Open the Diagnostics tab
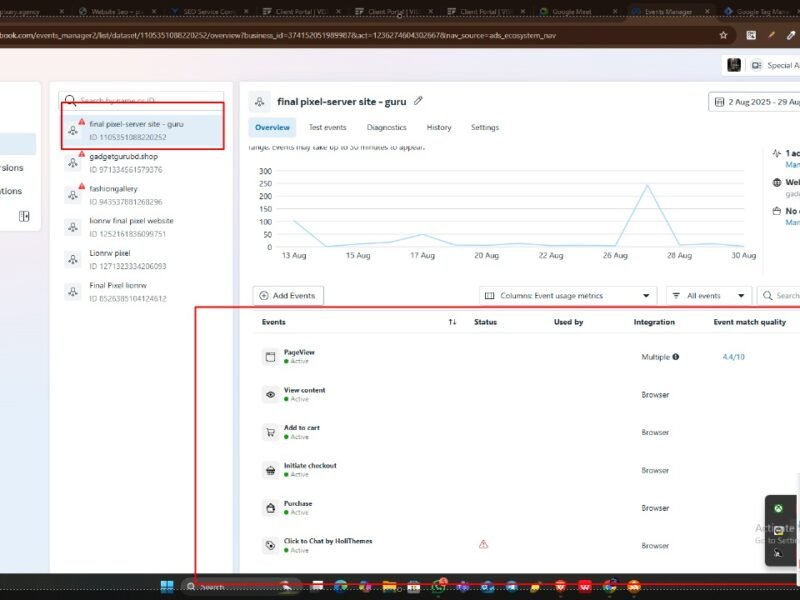The width and height of the screenshot is (800, 600). click(386, 128)
